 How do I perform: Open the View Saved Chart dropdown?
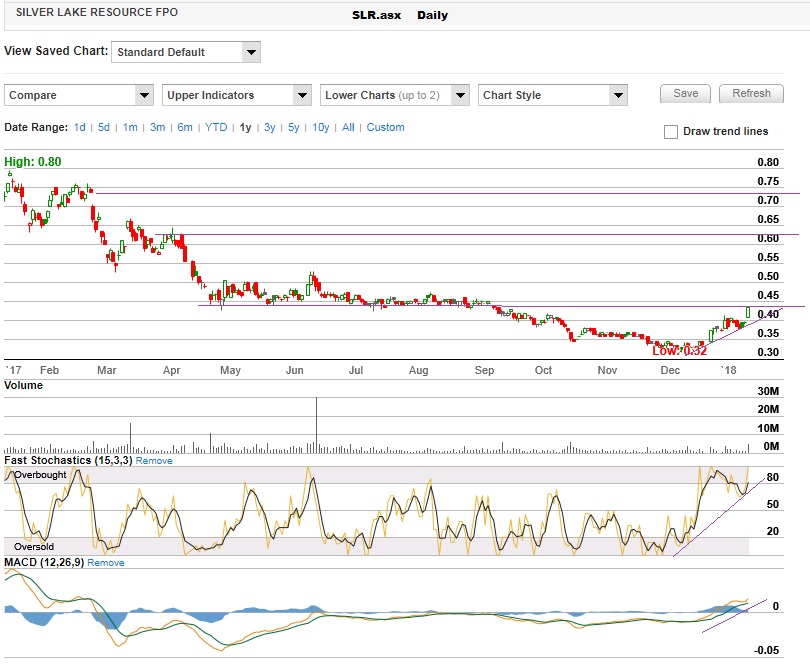coord(185,52)
